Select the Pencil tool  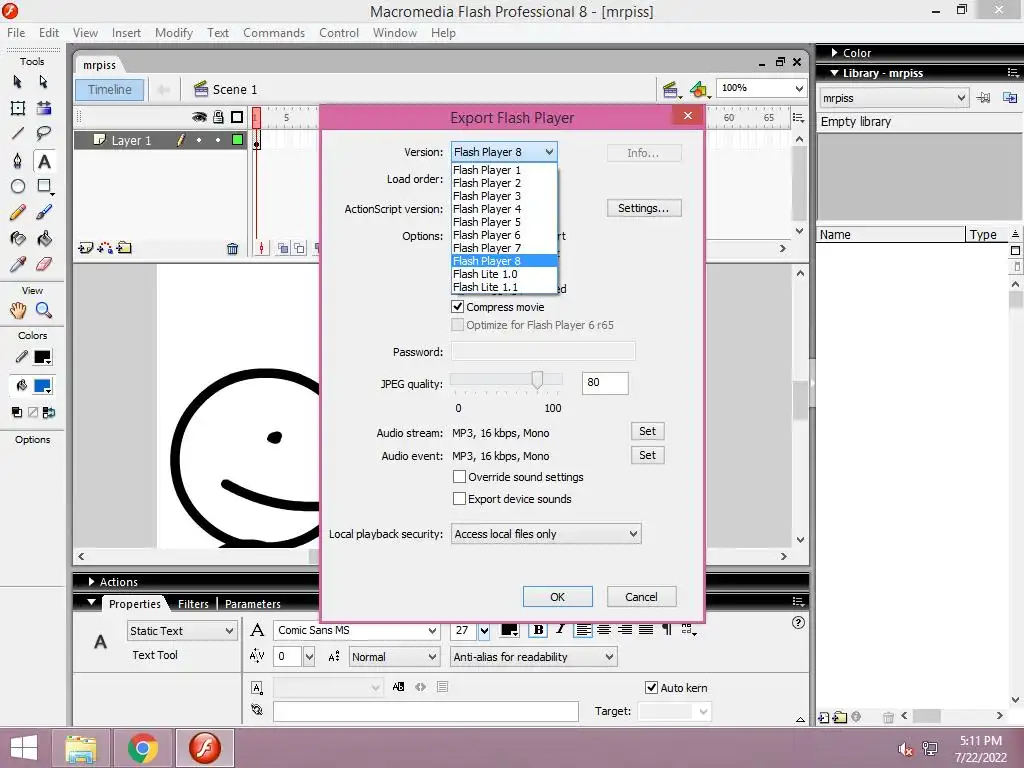(x=18, y=212)
